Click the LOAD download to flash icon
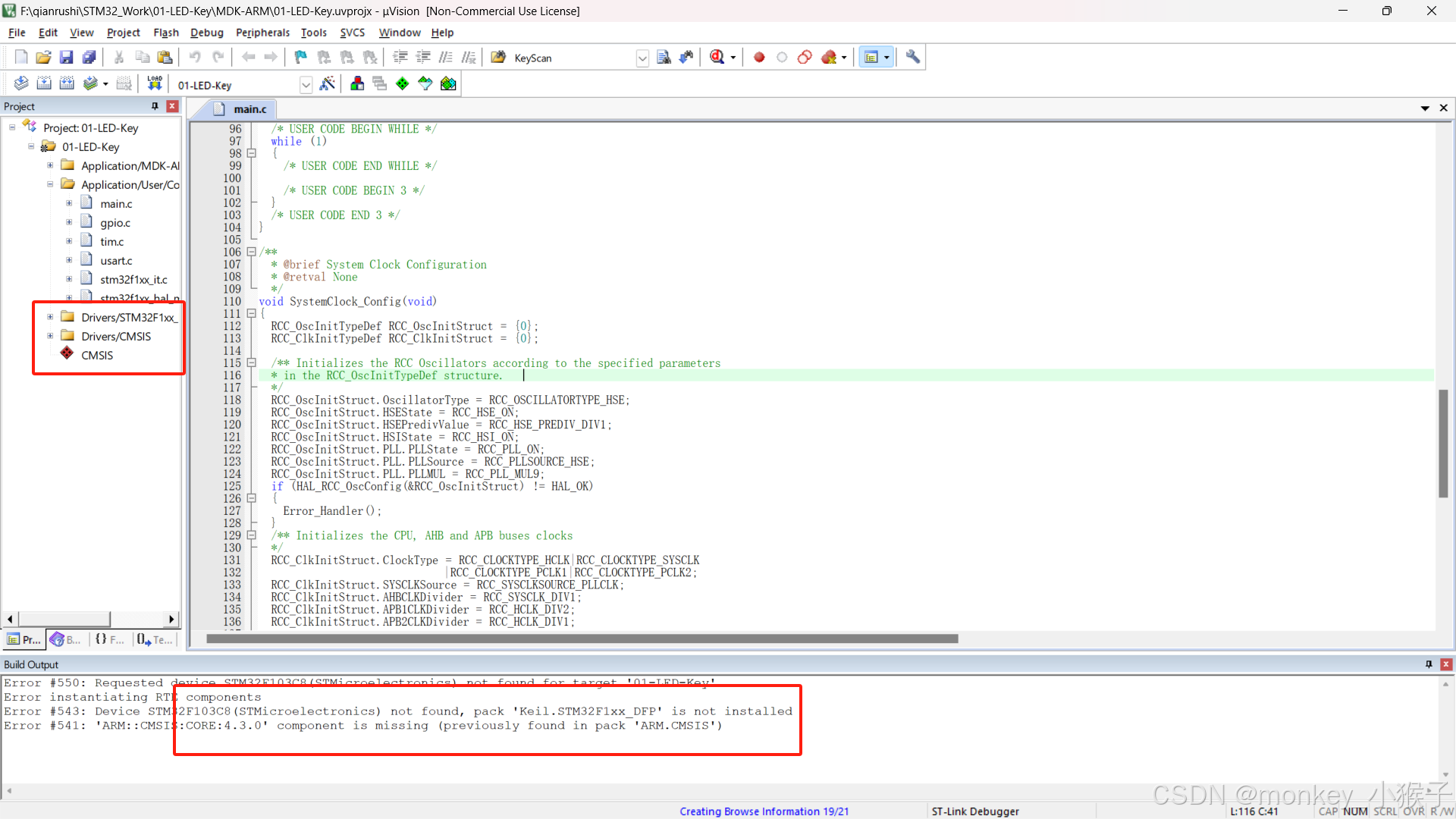The height and width of the screenshot is (819, 1456). [x=155, y=84]
